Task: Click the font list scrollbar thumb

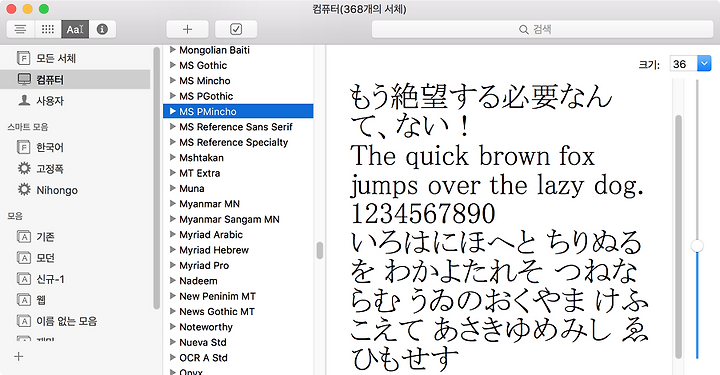Action: 320,251
